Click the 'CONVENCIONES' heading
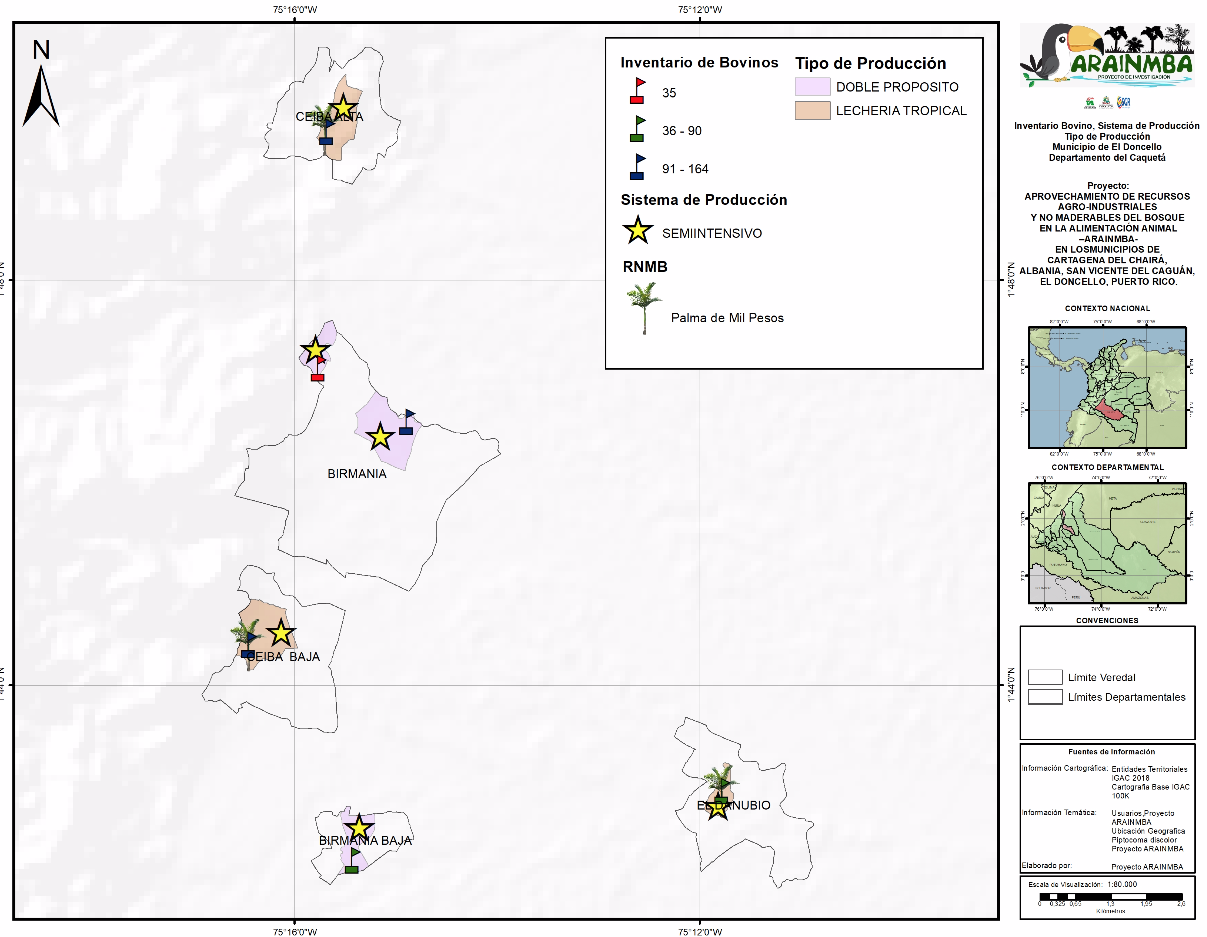The image size is (1207, 937). [x=1107, y=620]
